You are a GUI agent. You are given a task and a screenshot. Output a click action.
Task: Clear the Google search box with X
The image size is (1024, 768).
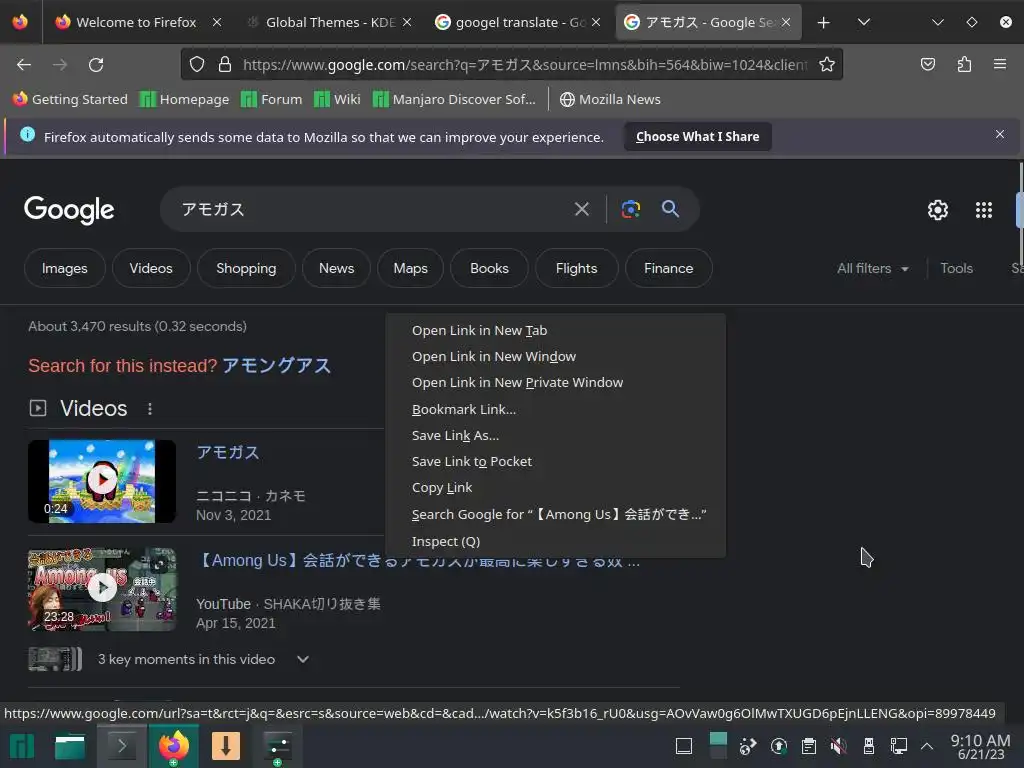pyautogui.click(x=581, y=209)
